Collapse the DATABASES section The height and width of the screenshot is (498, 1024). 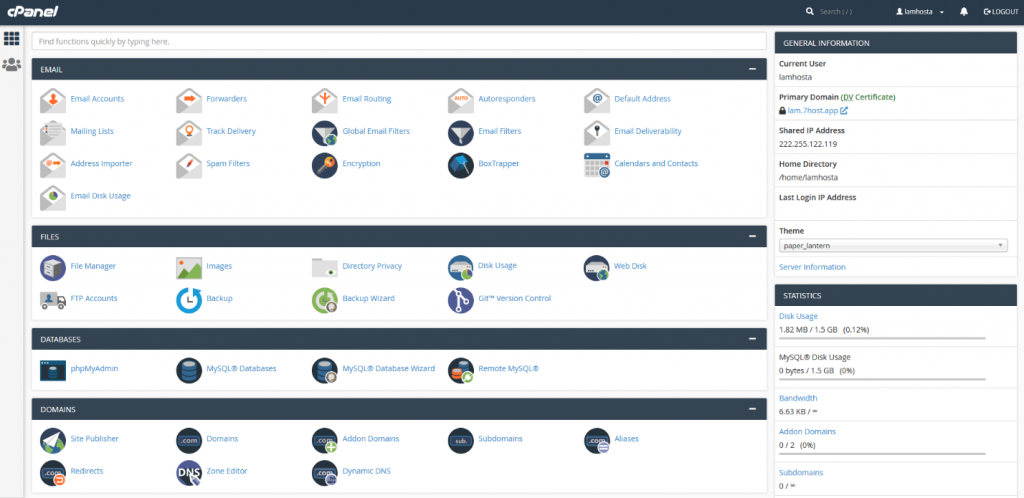tap(752, 339)
